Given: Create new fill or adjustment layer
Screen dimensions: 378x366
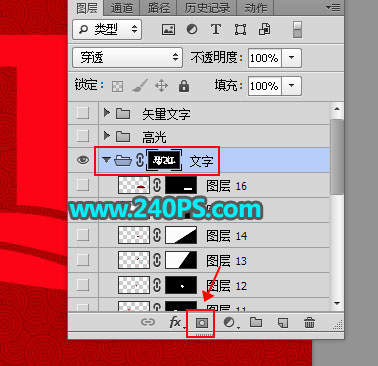Looking at the screenshot, I should point(230,323).
